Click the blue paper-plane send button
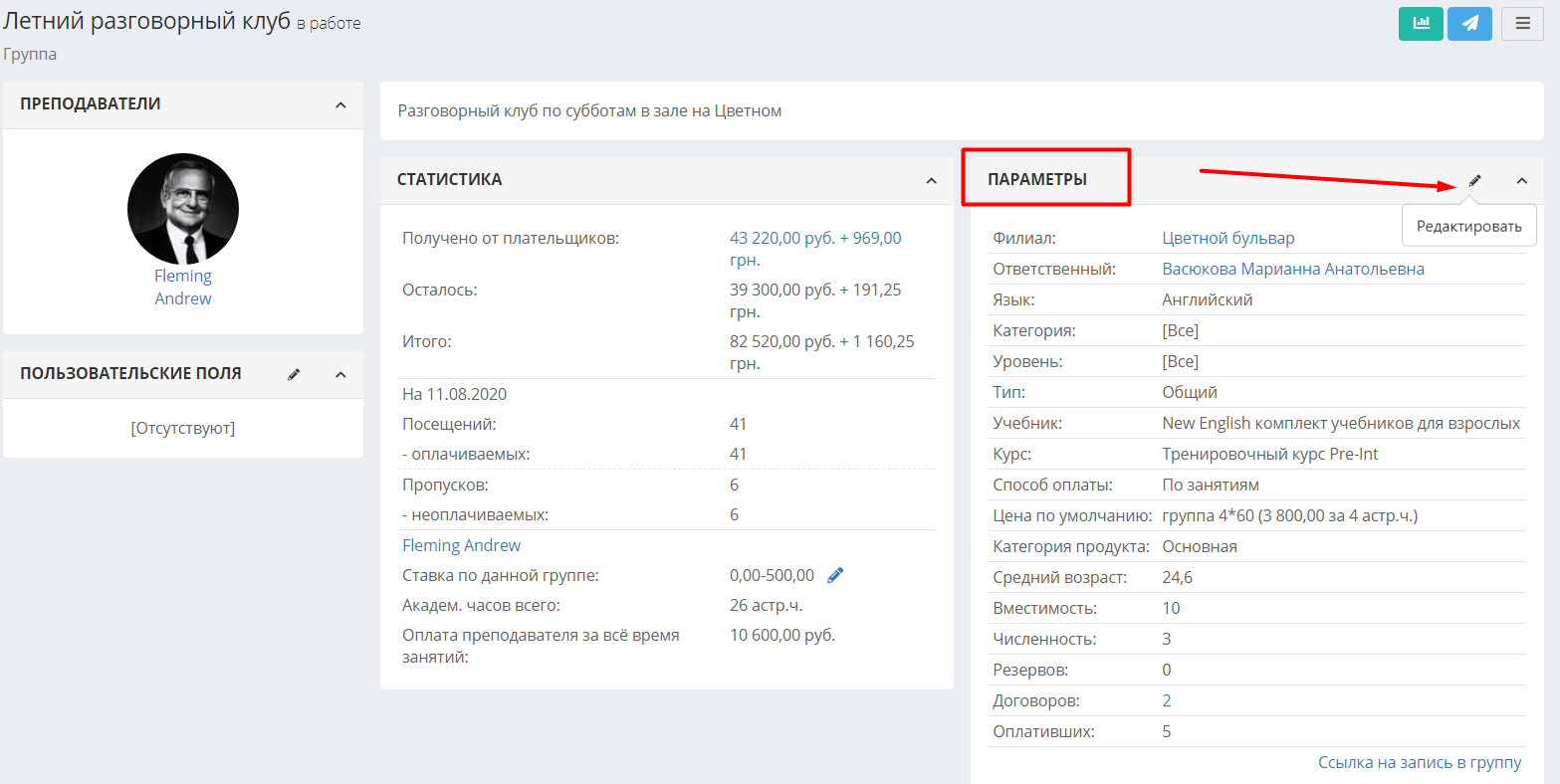The width and height of the screenshot is (1560, 784). tap(1469, 24)
